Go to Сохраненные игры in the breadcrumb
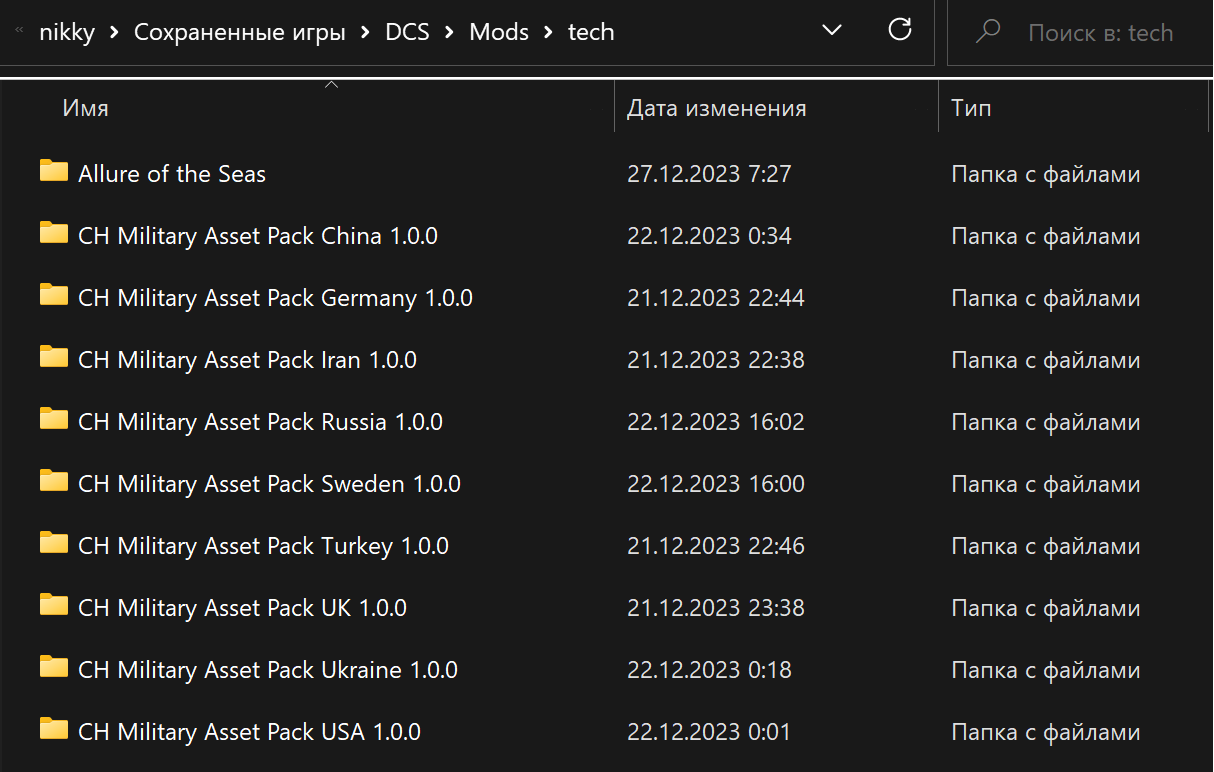The height and width of the screenshot is (772, 1214). pyautogui.click(x=240, y=32)
